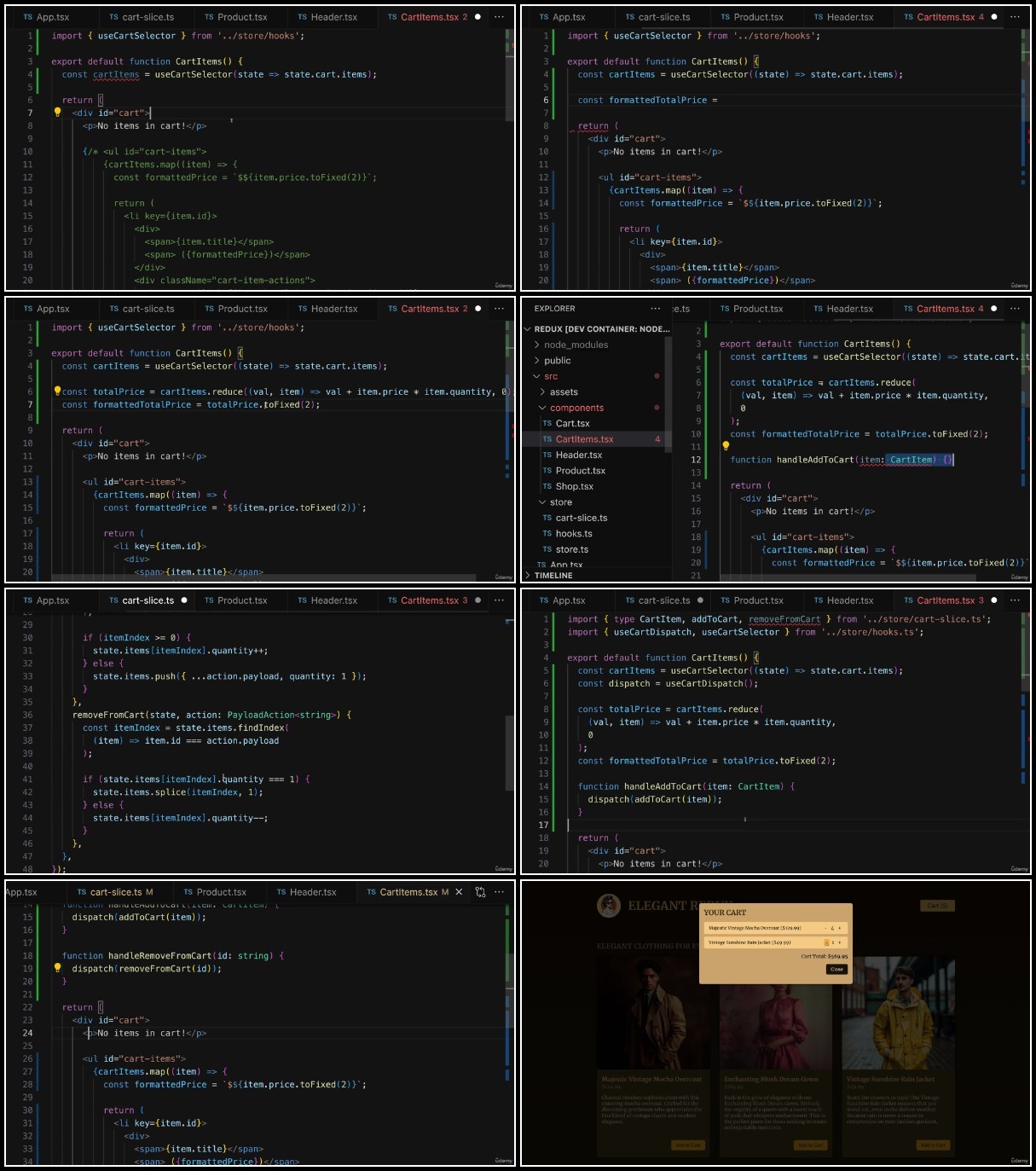Select the active cart-slice.ts tab with unsaved dot
The height and width of the screenshot is (1171, 1036).
click(148, 600)
